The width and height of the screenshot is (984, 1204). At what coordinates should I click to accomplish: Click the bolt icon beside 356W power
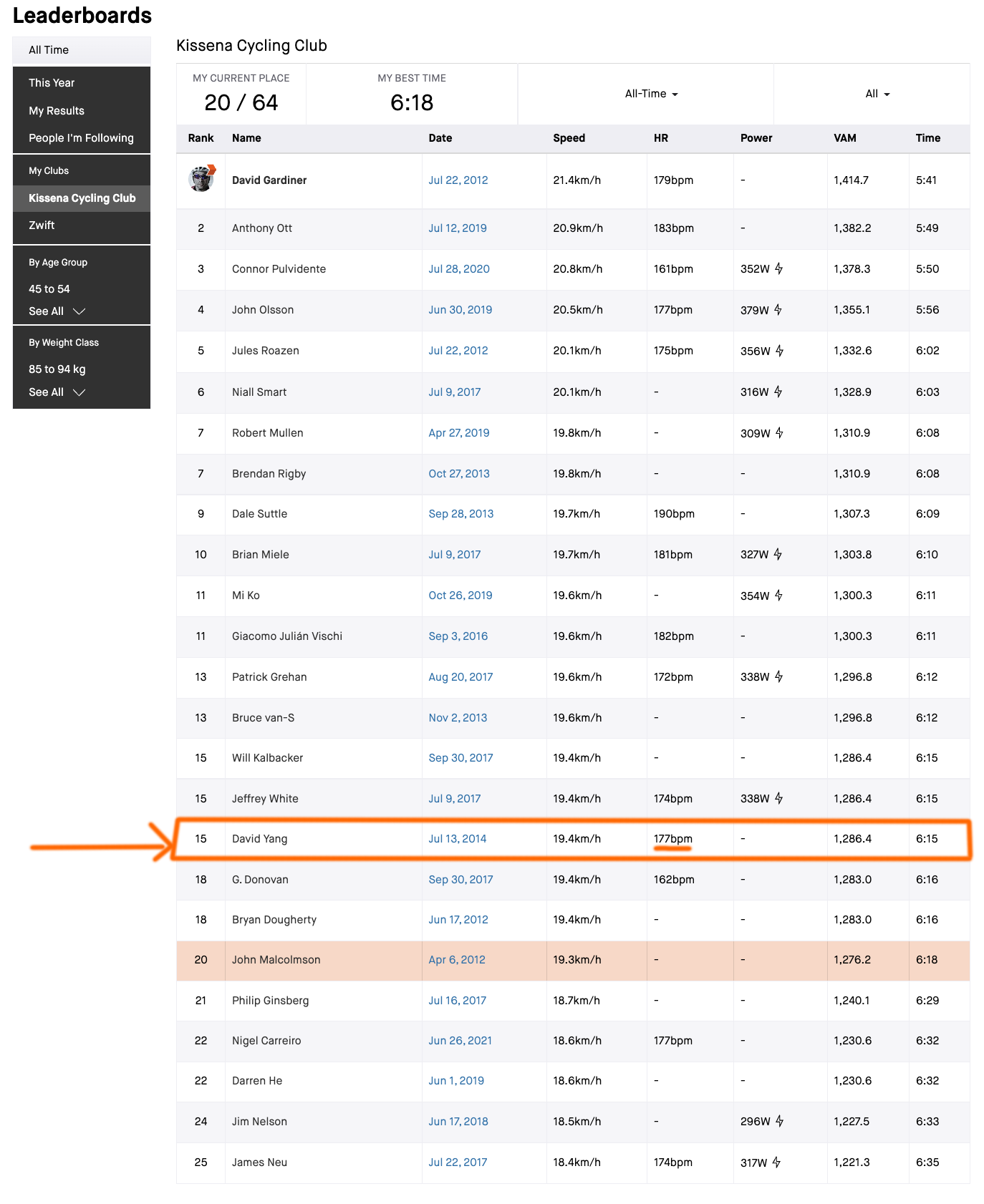click(779, 350)
